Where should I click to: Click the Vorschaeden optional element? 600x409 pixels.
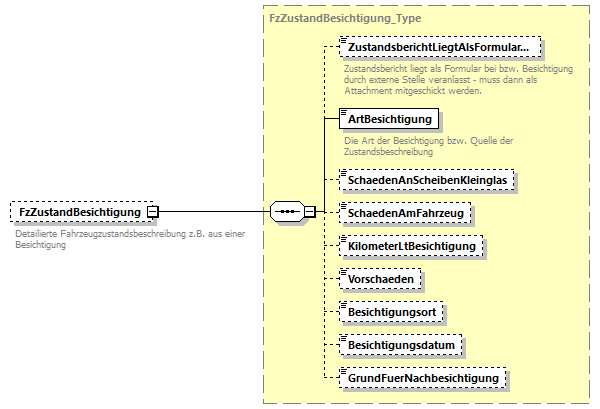click(x=381, y=279)
